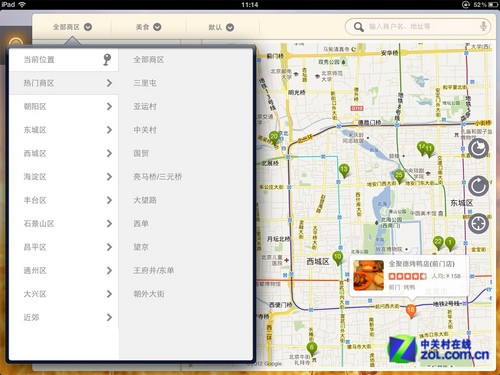
Task: Focus the merchant name search field
Action: pyautogui.click(x=418, y=26)
